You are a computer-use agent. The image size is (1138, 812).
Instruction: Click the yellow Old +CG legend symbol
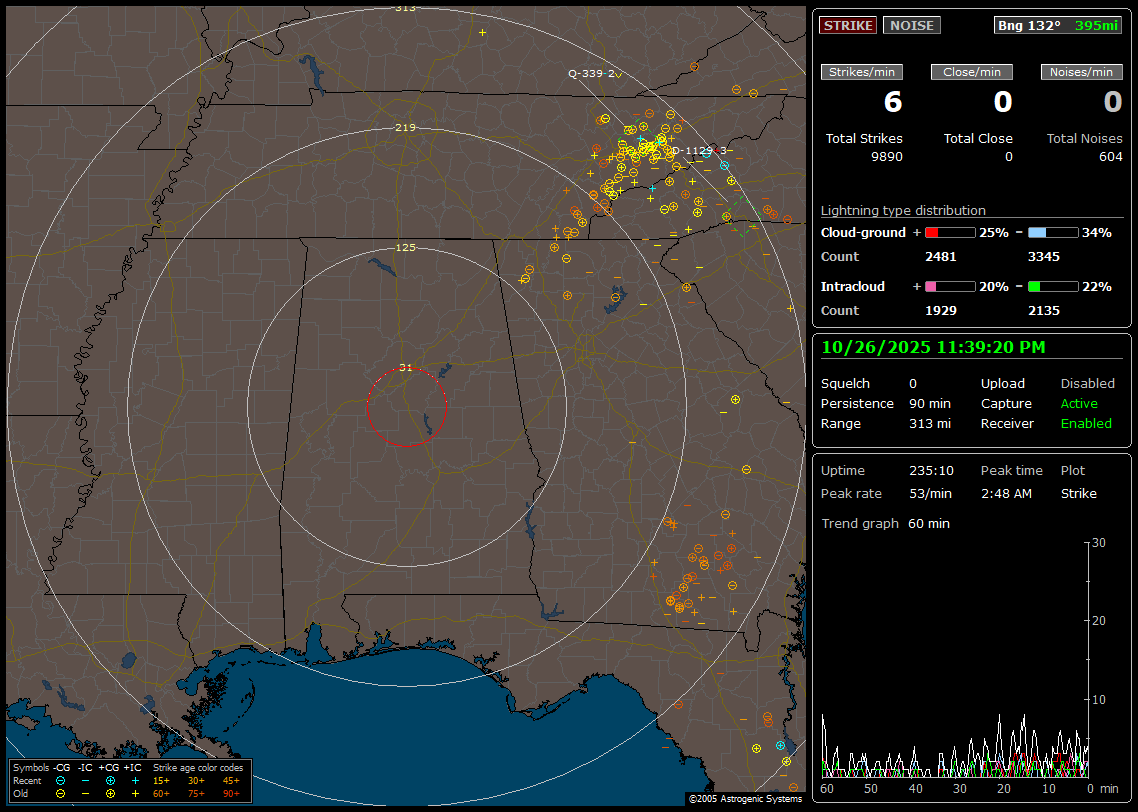click(x=109, y=793)
